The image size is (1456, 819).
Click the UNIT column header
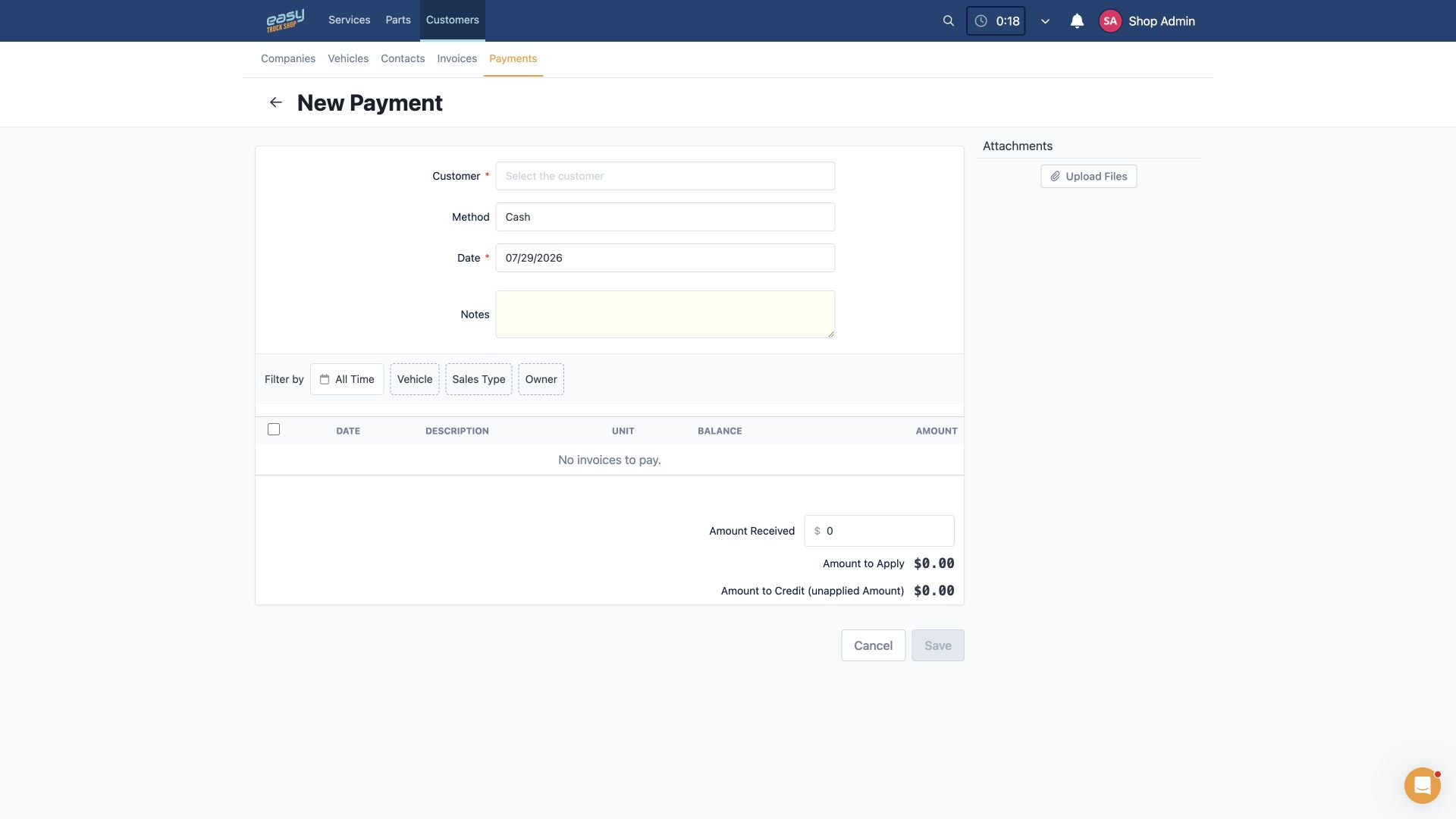pos(623,431)
